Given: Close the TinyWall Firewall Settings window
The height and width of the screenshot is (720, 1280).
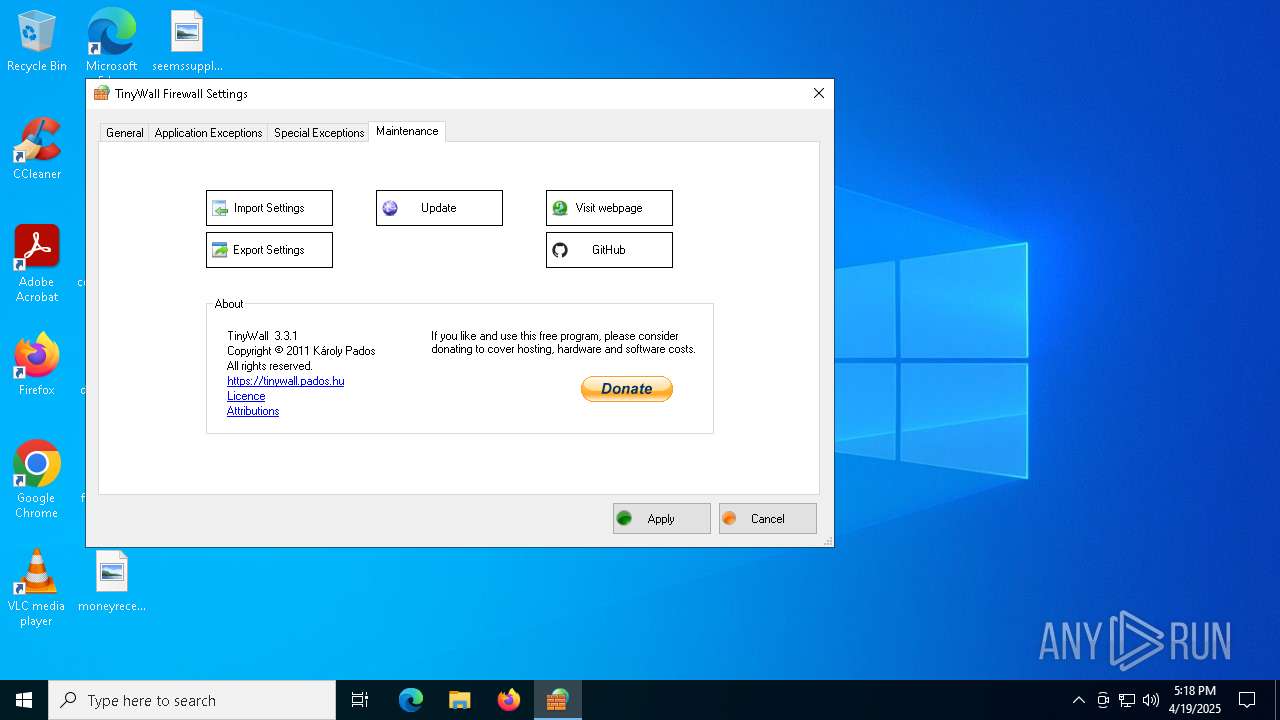Looking at the screenshot, I should (x=819, y=93).
